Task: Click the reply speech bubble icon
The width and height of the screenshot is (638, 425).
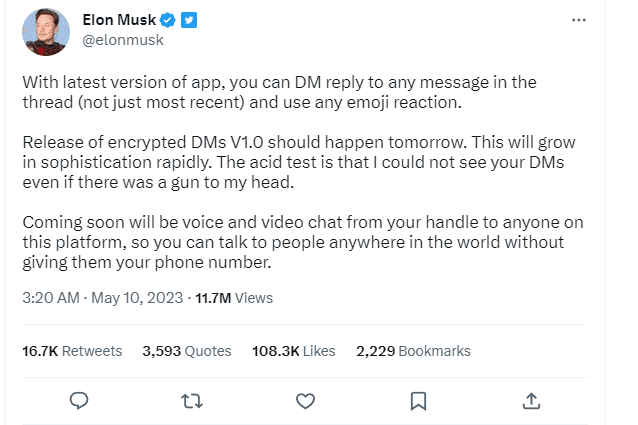Action: [x=82, y=401]
